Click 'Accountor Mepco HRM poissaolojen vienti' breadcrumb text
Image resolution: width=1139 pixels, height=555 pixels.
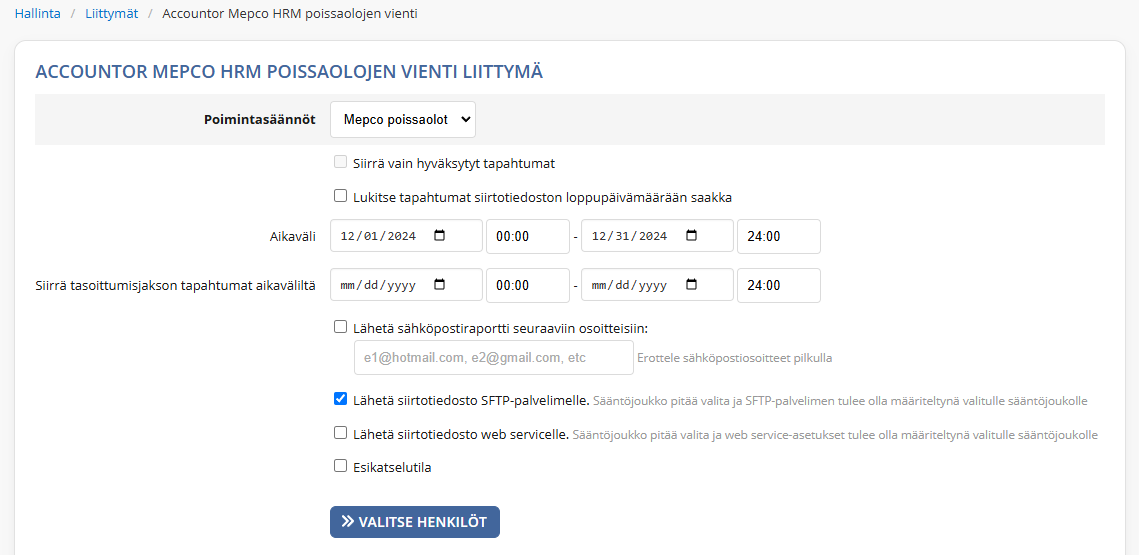click(290, 13)
